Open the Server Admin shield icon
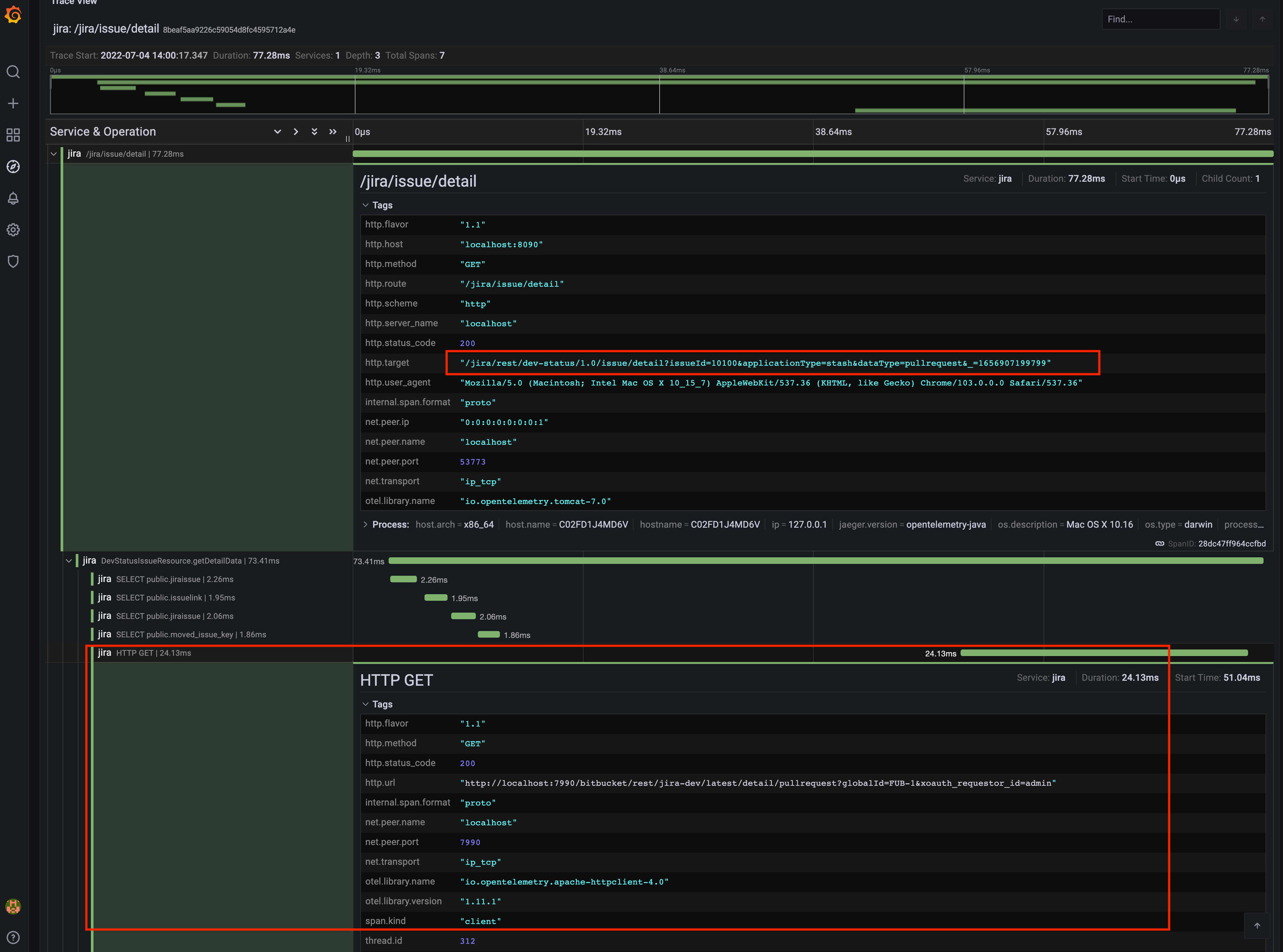This screenshot has height=952, width=1283. click(x=13, y=261)
